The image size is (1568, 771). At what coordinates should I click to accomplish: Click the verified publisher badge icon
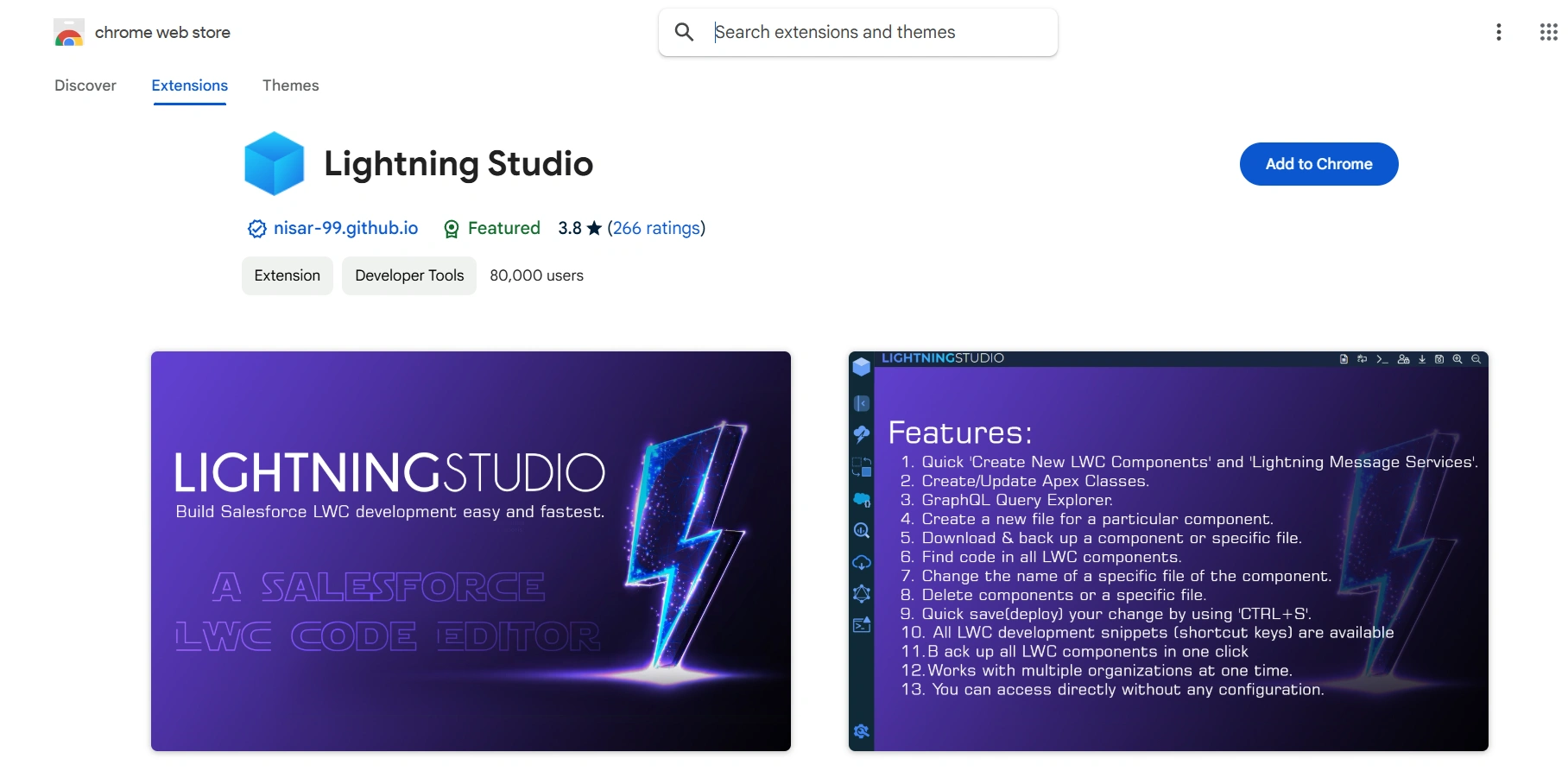click(256, 229)
